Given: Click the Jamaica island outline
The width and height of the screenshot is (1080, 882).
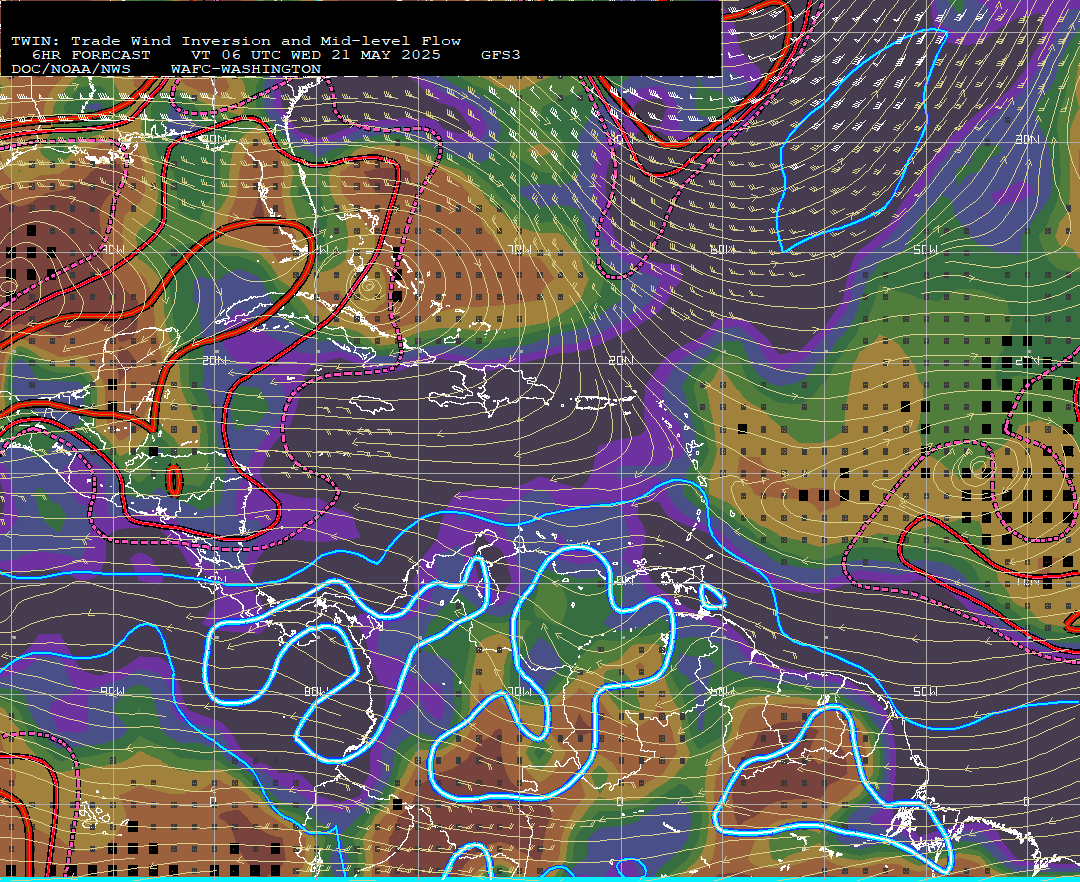Looking at the screenshot, I should pyautogui.click(x=372, y=403).
